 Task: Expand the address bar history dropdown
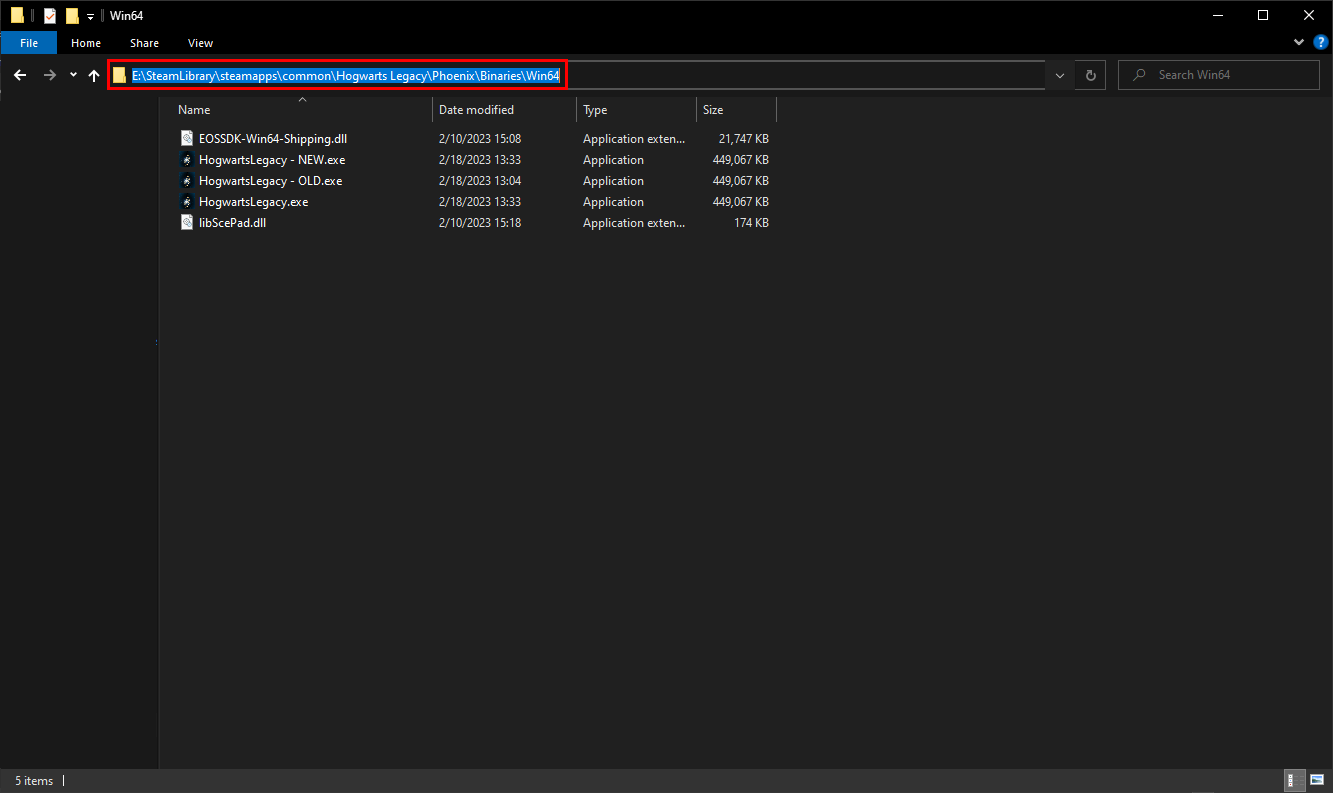click(x=1059, y=75)
